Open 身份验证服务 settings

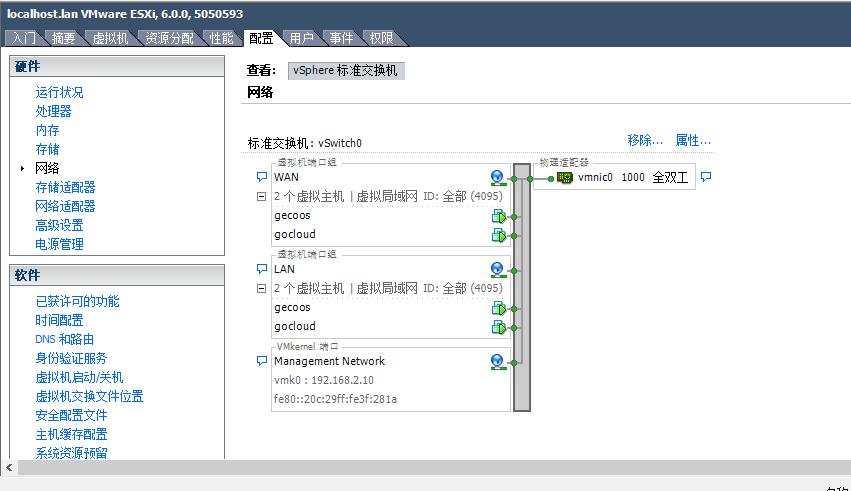[71, 358]
